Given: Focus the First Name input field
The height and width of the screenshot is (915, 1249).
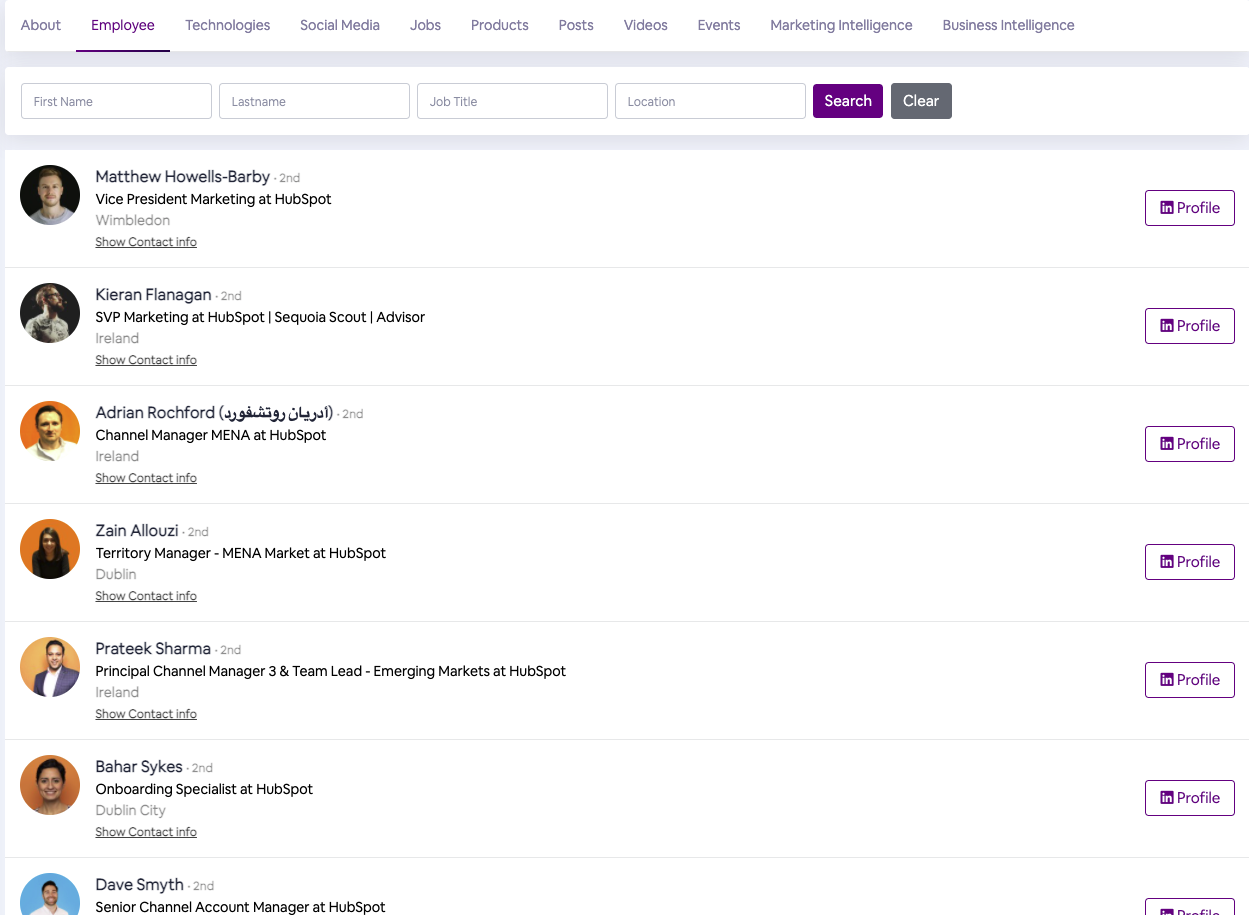Looking at the screenshot, I should coord(116,101).
